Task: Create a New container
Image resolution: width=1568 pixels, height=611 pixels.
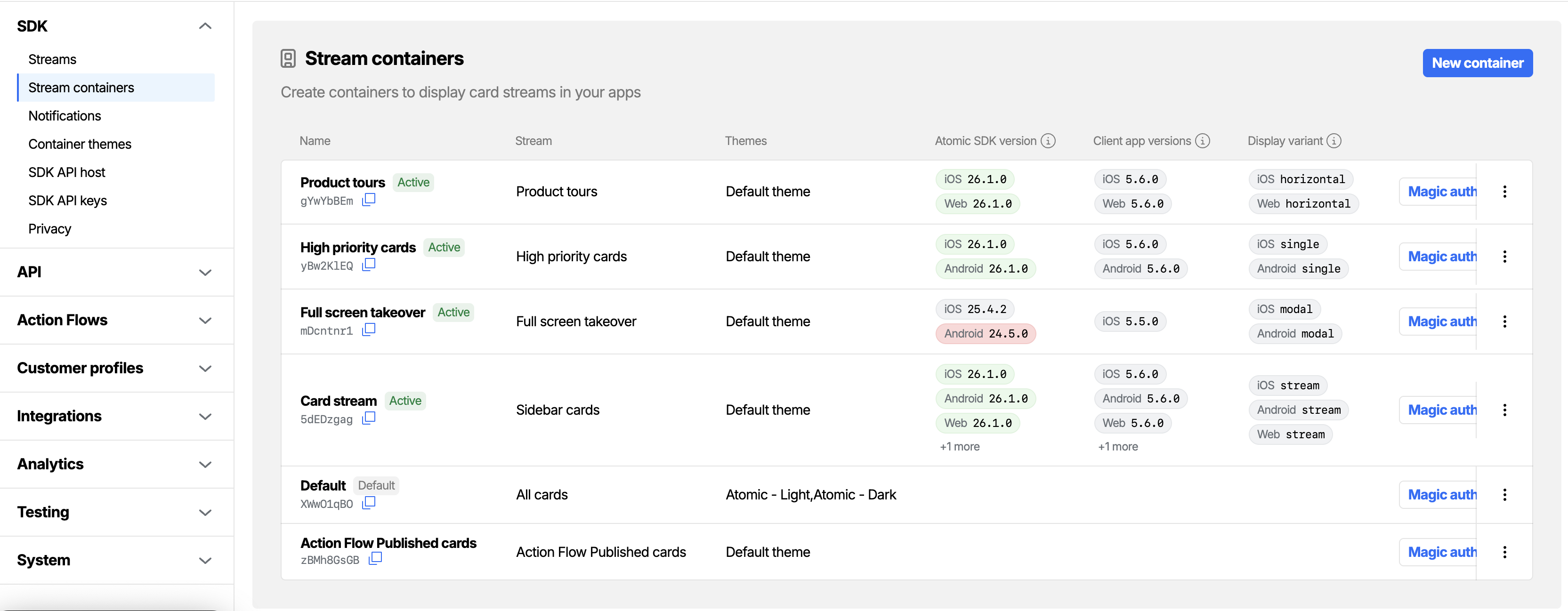Action: click(1477, 63)
